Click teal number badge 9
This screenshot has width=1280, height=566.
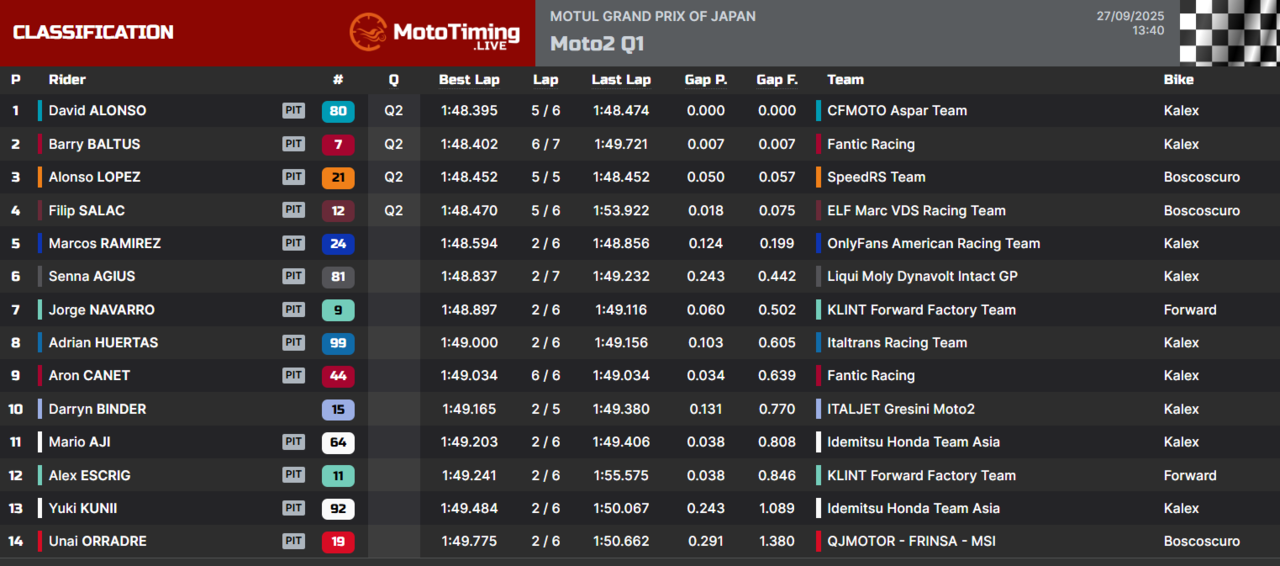338,310
